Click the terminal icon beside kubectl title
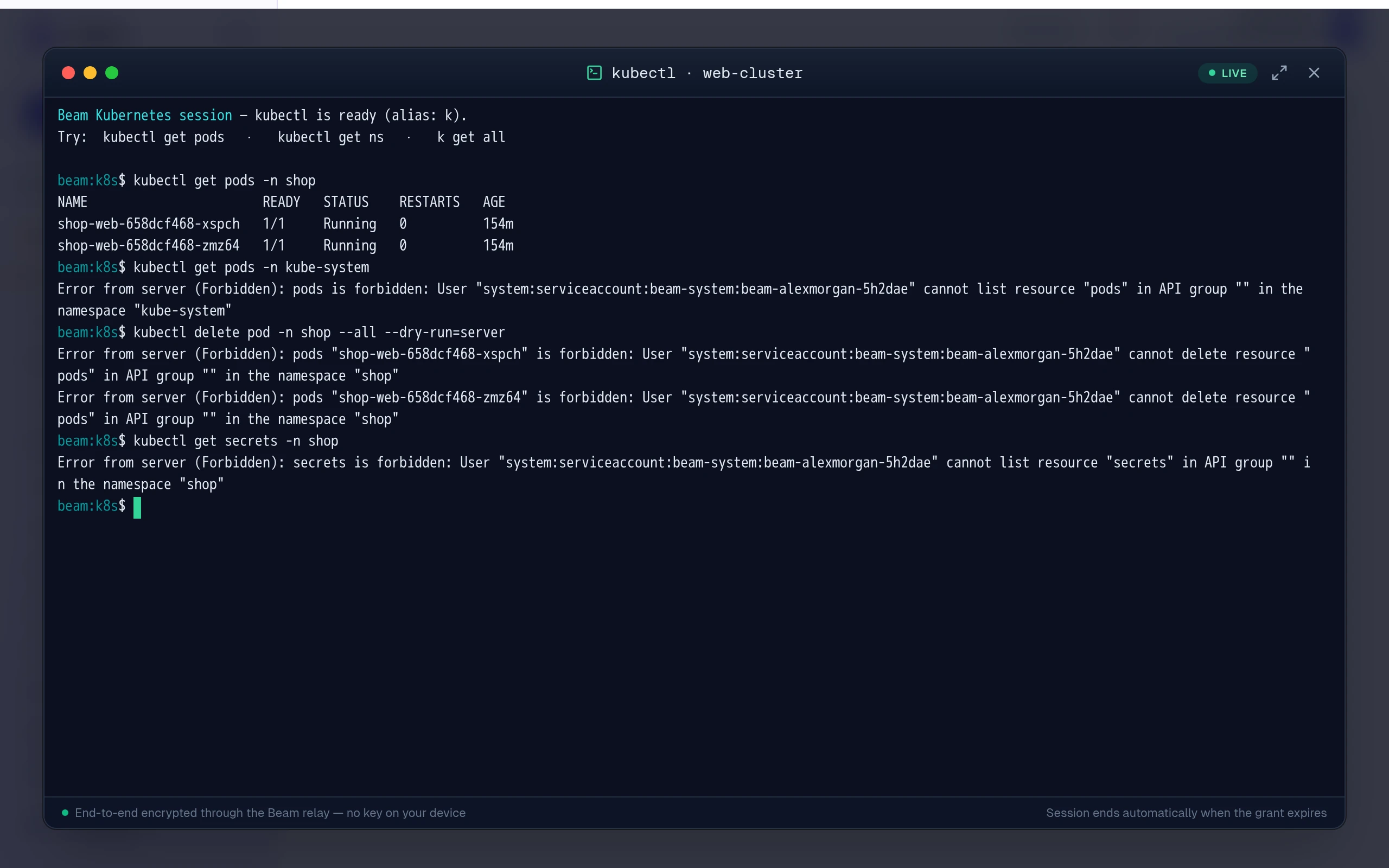The width and height of the screenshot is (1389, 868). [x=594, y=73]
